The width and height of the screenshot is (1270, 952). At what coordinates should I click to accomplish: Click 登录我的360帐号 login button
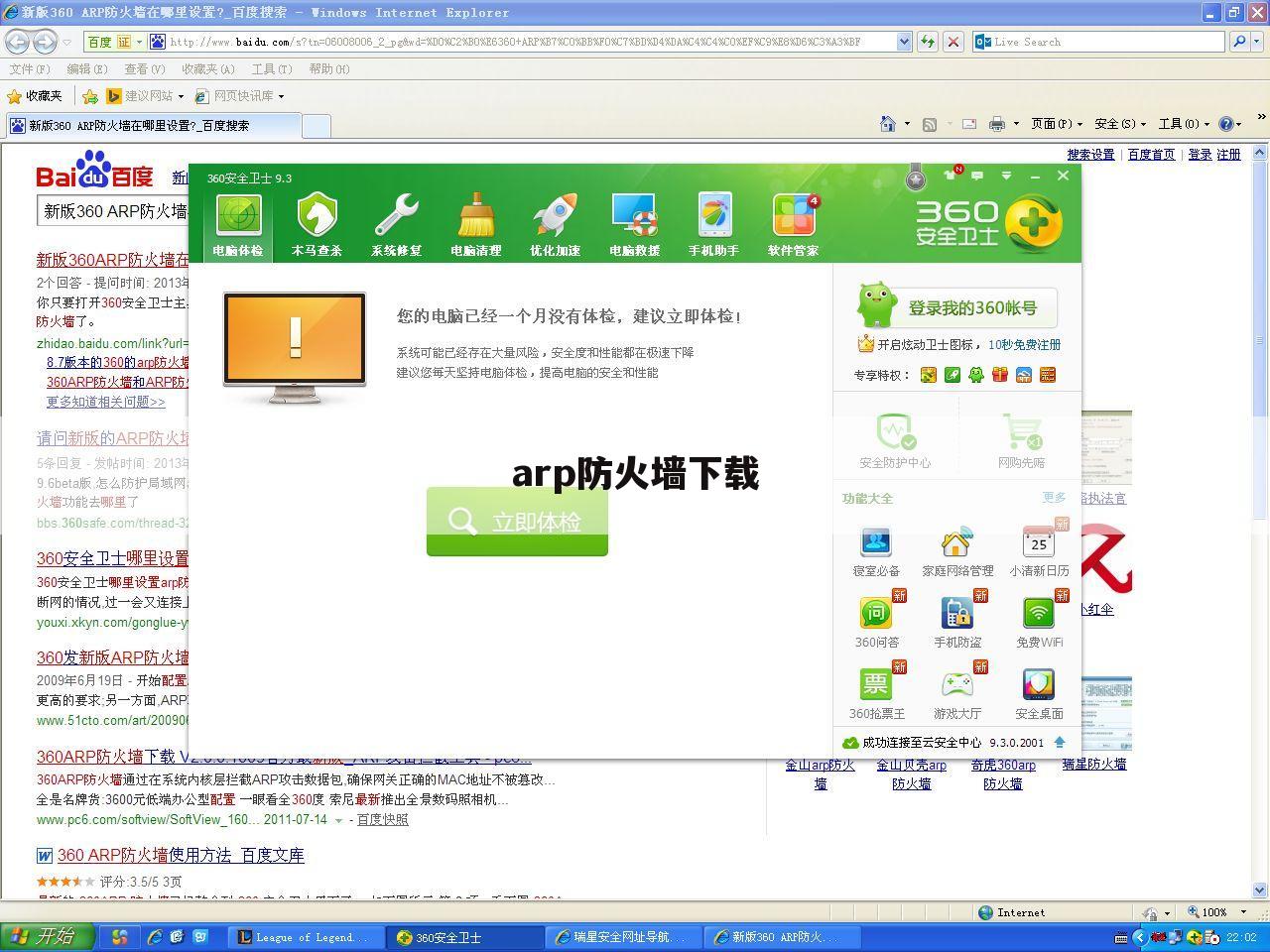pos(956,307)
